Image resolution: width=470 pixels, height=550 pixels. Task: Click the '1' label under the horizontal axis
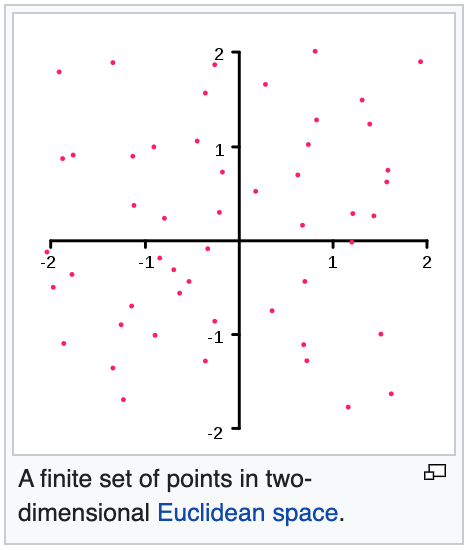point(333,262)
